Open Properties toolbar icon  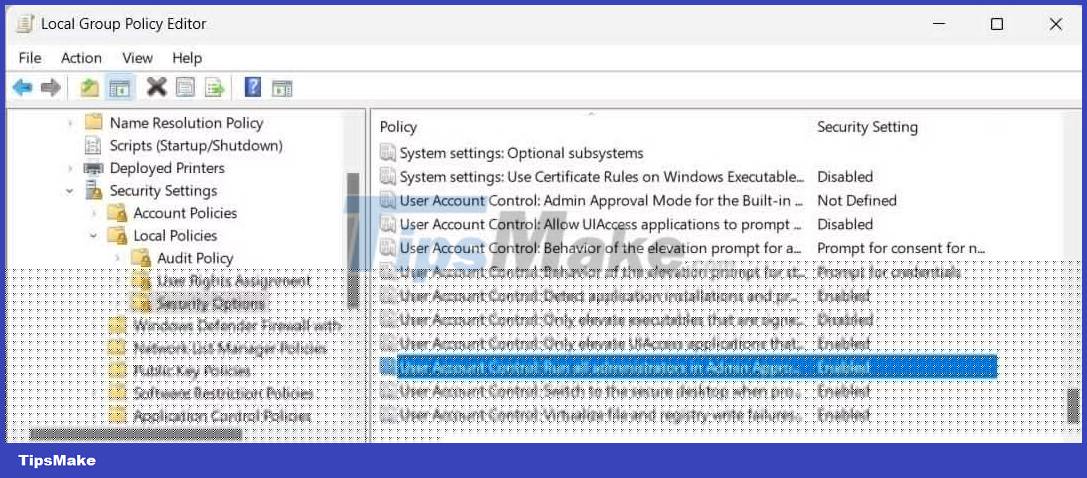point(185,88)
